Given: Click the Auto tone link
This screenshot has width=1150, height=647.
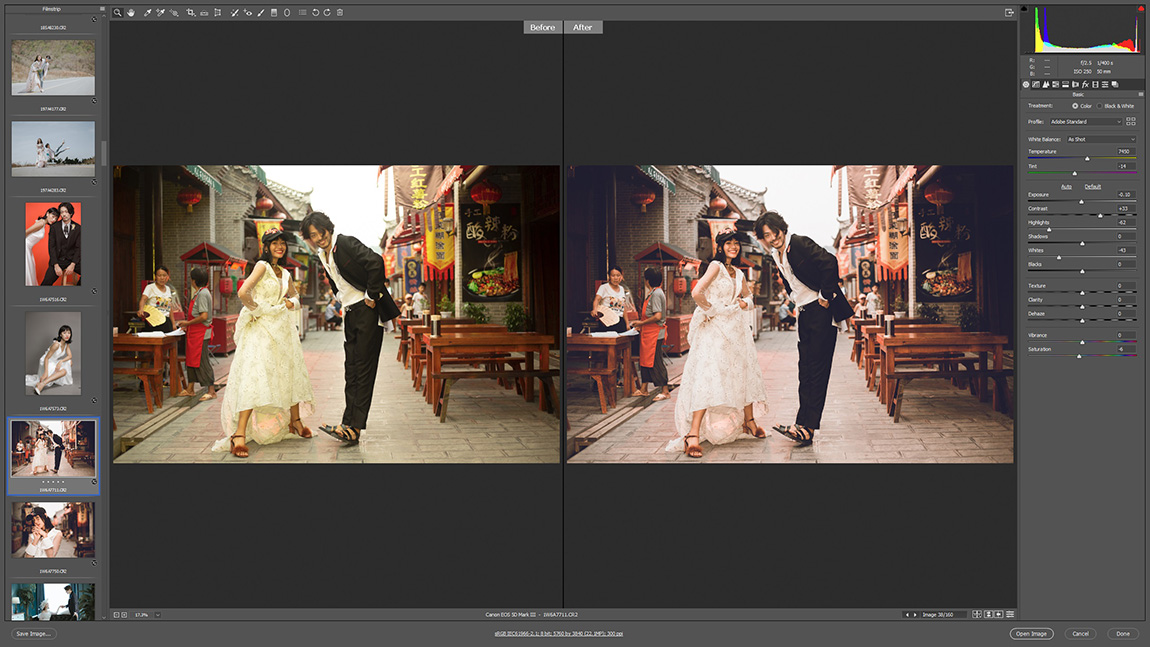Looking at the screenshot, I should (1066, 186).
